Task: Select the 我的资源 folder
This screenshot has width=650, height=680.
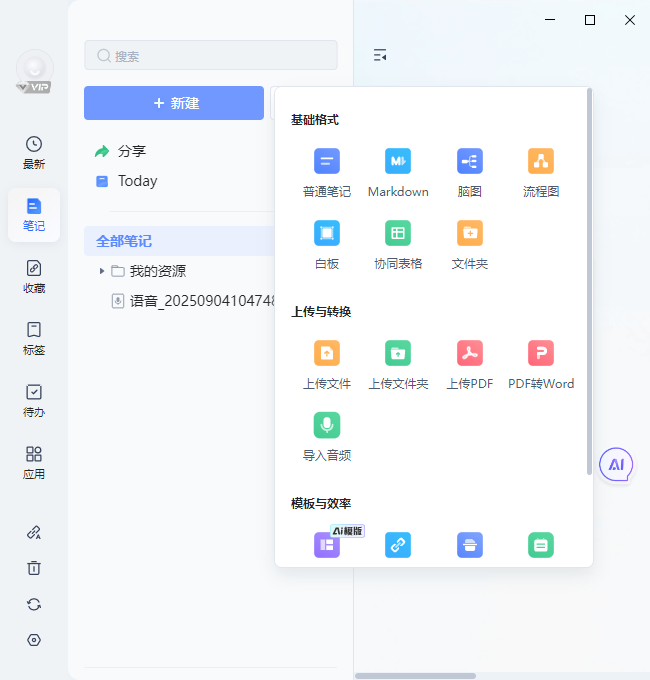Action: [x=149, y=271]
